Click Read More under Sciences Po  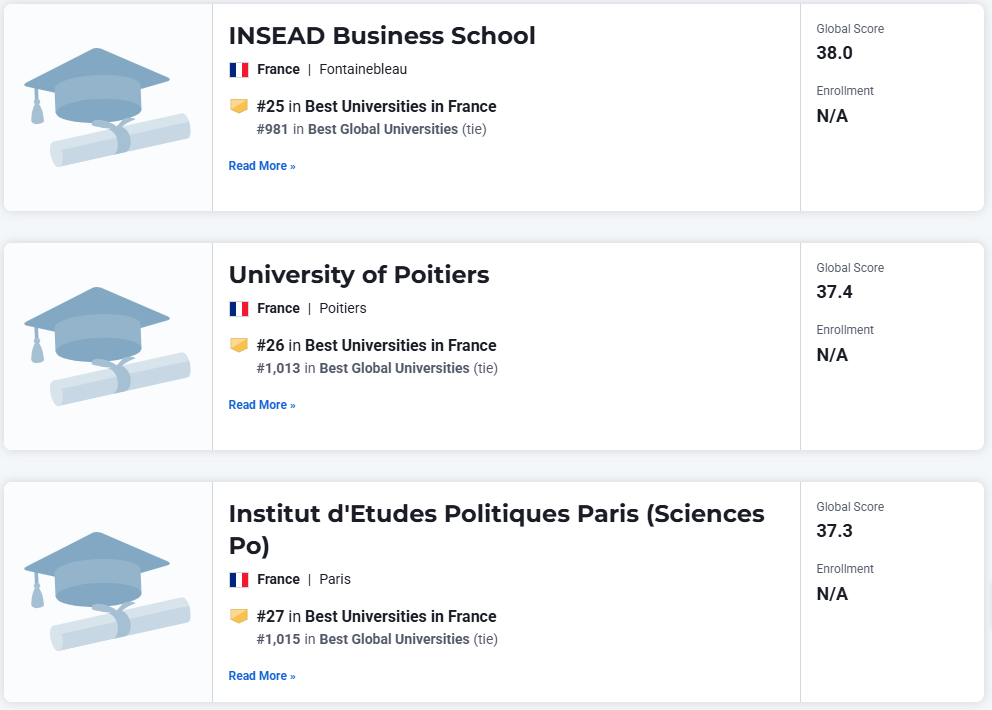click(262, 676)
